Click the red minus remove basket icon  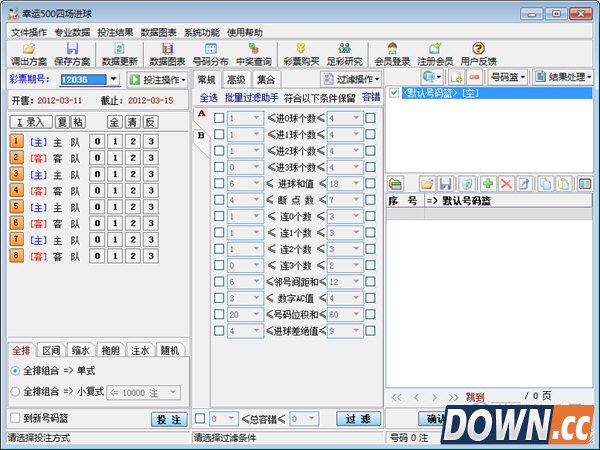pos(474,77)
